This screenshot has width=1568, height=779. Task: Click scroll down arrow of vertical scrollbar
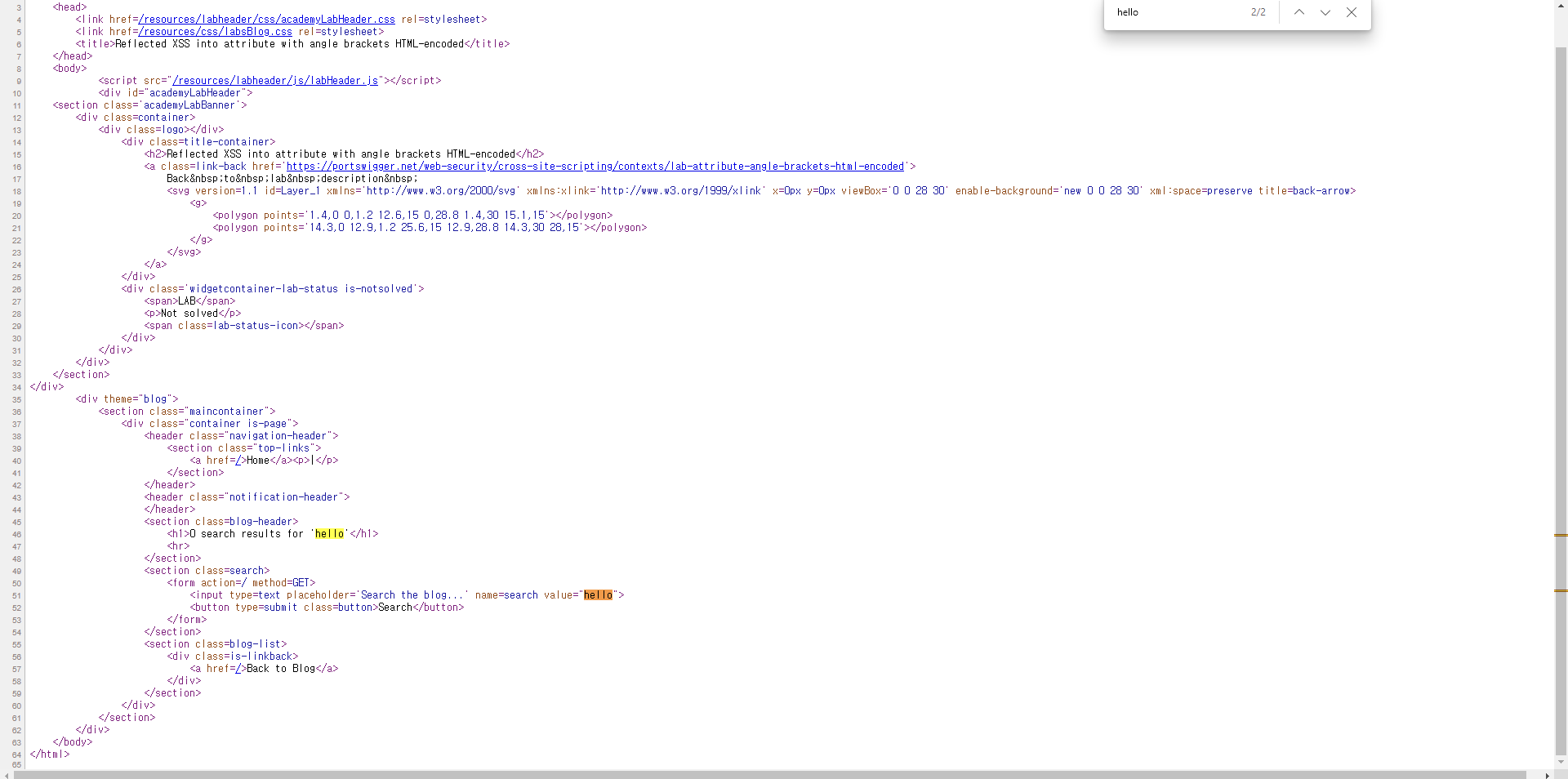[1561, 763]
